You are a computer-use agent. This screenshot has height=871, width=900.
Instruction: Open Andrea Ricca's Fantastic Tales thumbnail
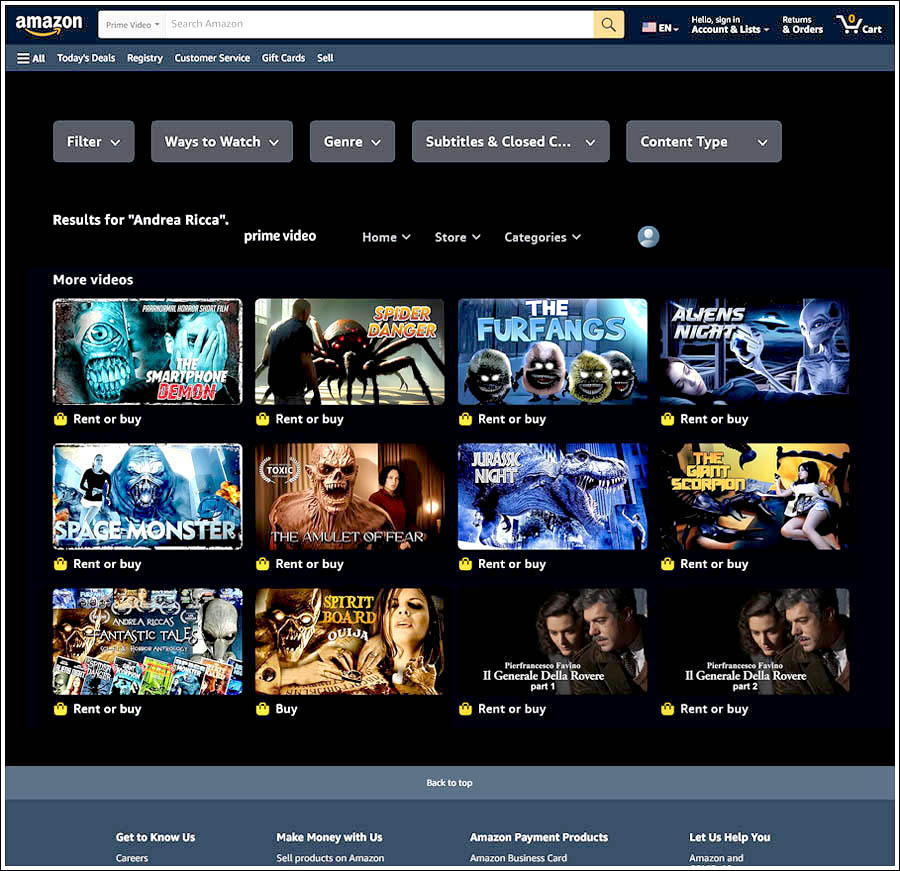click(148, 641)
